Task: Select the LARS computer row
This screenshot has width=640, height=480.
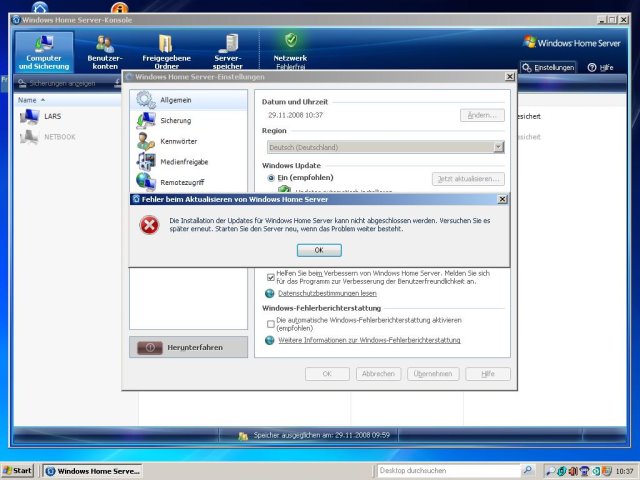Action: click(69, 116)
